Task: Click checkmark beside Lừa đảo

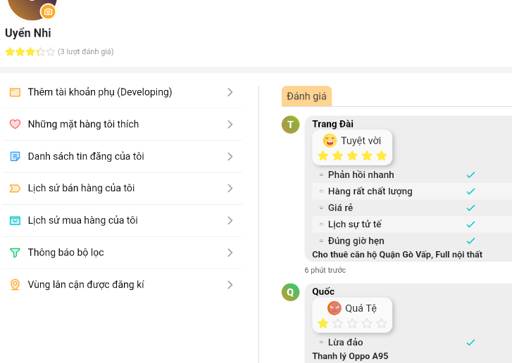Action: coord(471,342)
